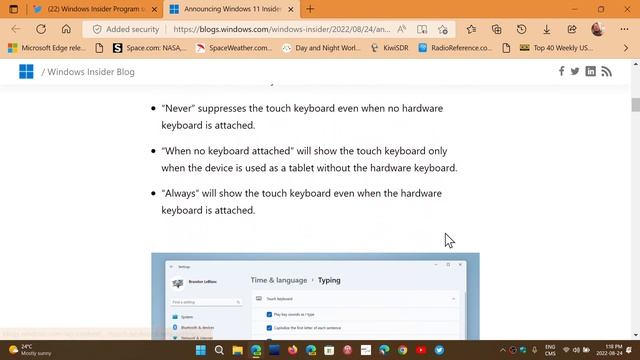Open a new browser tab
This screenshot has height=360, width=640.
pos(310,9)
